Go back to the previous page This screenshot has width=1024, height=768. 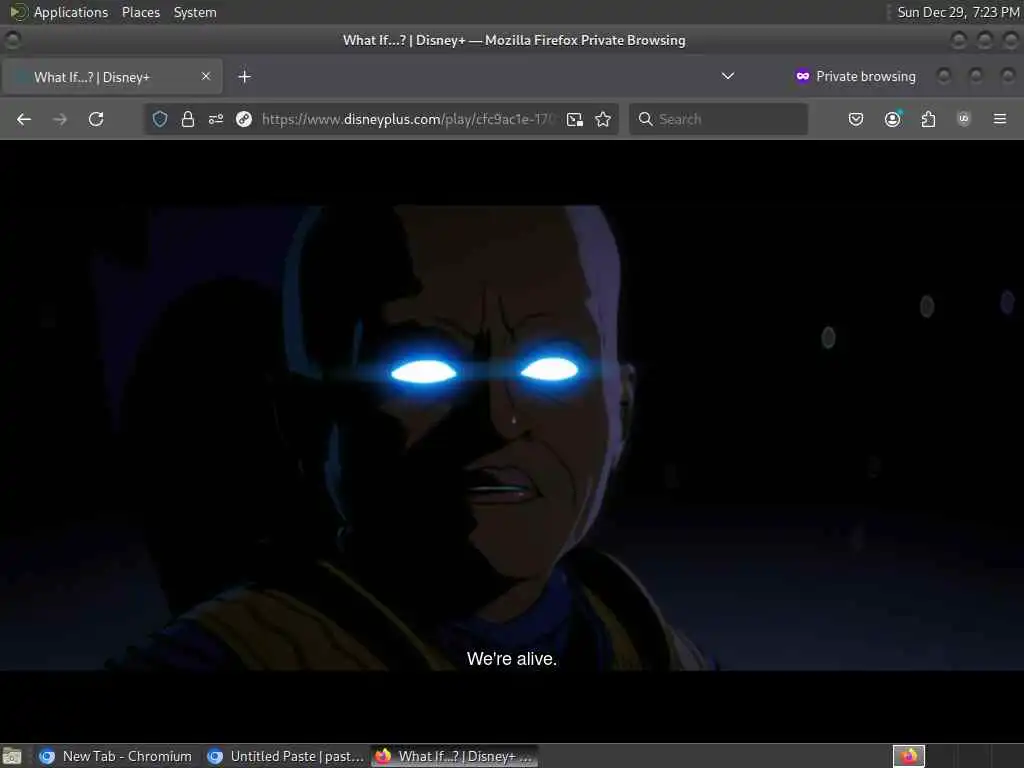24,119
